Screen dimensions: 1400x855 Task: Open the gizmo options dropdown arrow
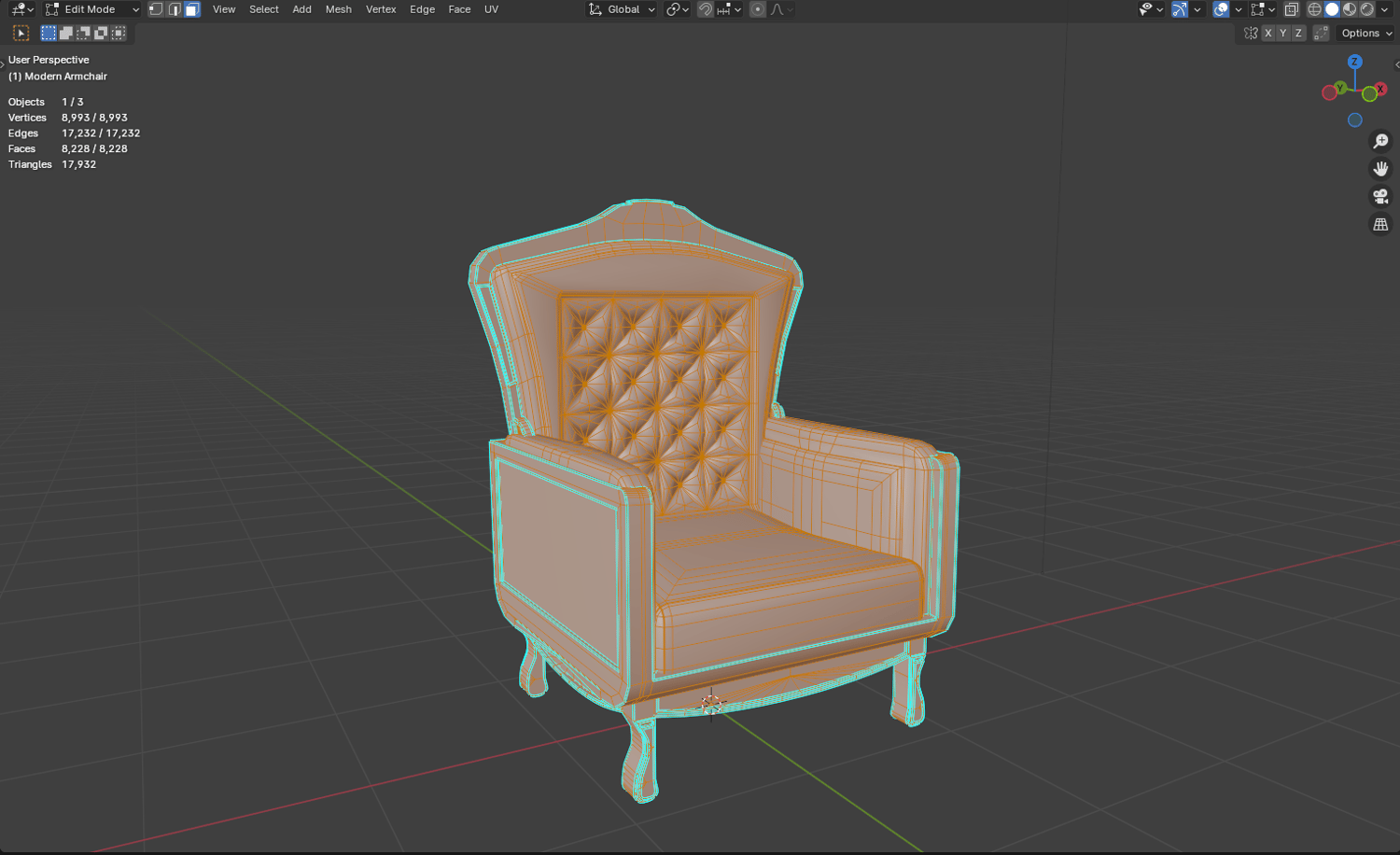coord(1197,9)
